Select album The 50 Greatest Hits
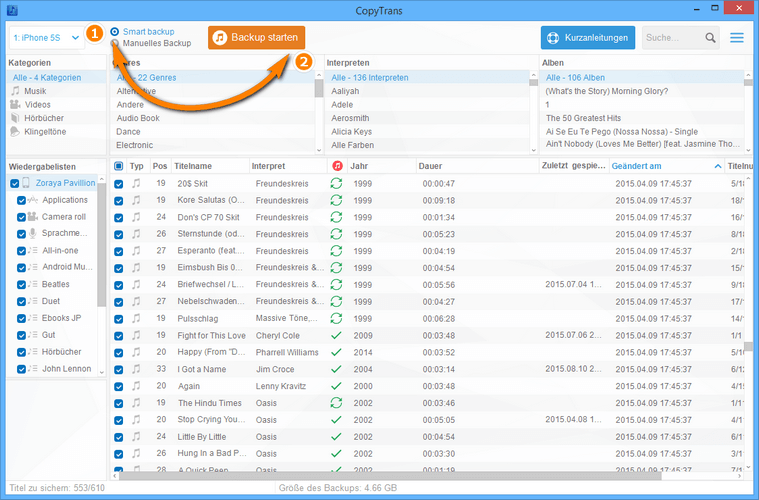Screen dimensions: 759x500 coord(583,118)
